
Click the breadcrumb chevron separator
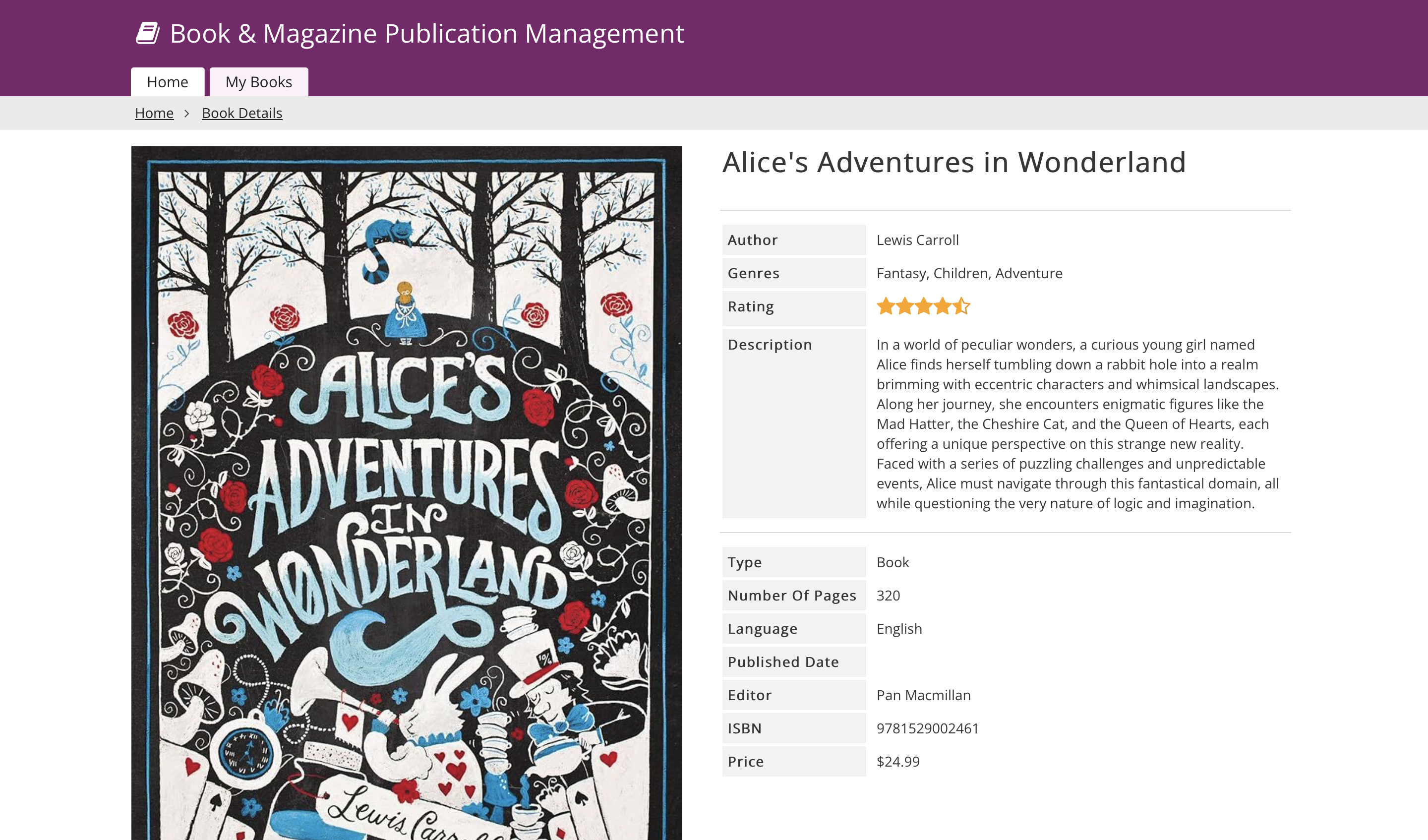187,114
